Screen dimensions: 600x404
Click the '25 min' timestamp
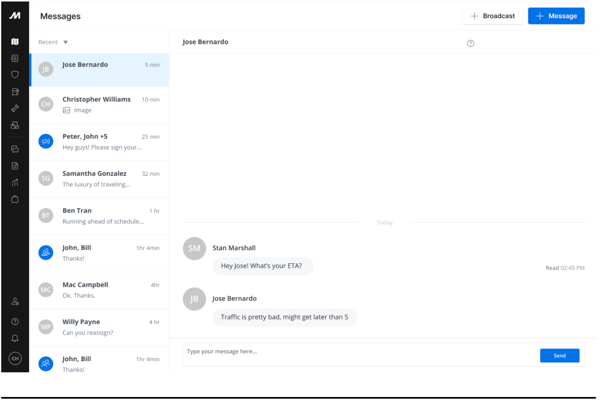click(x=150, y=137)
